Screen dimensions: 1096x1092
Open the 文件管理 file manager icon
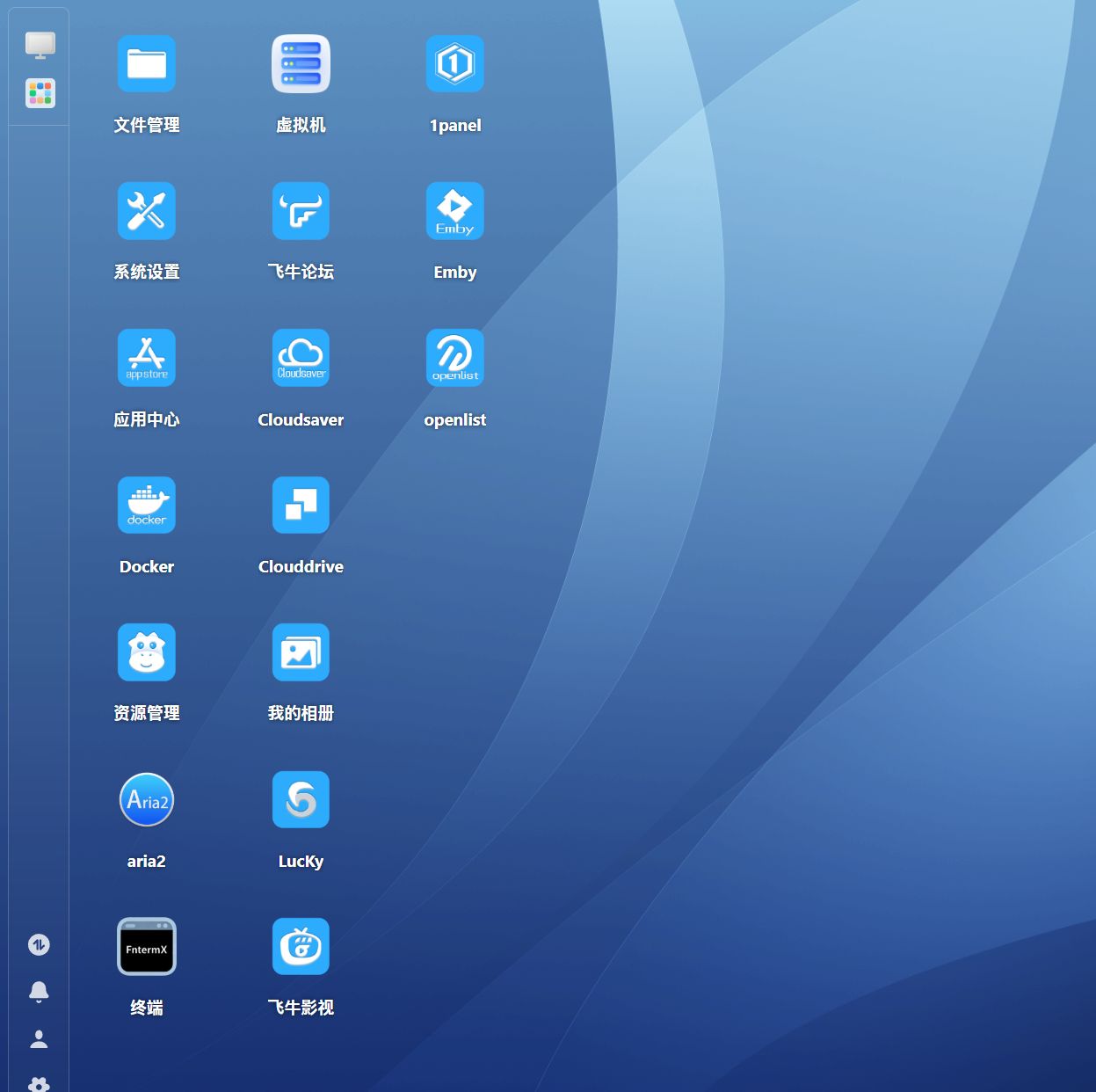[147, 63]
